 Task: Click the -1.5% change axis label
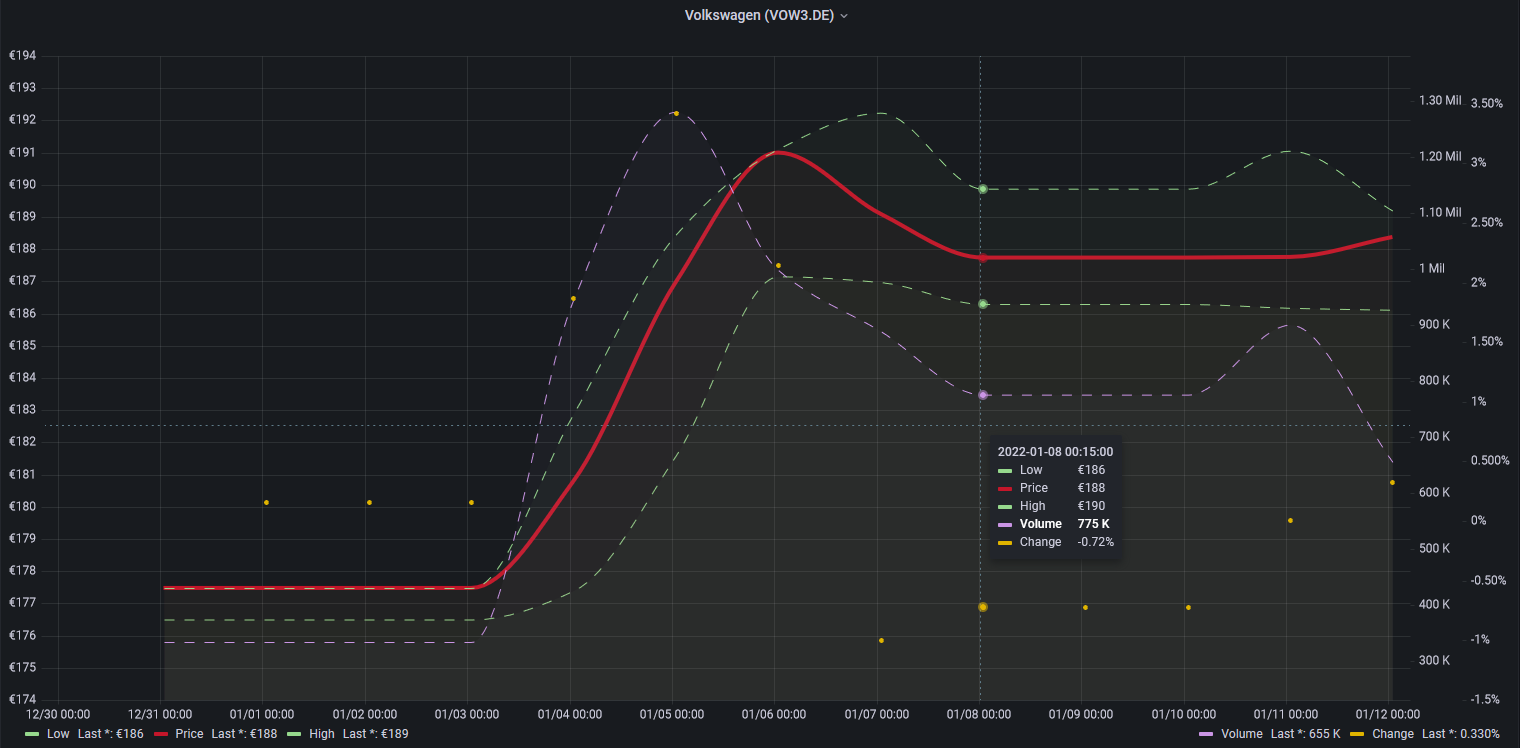(x=1485, y=699)
